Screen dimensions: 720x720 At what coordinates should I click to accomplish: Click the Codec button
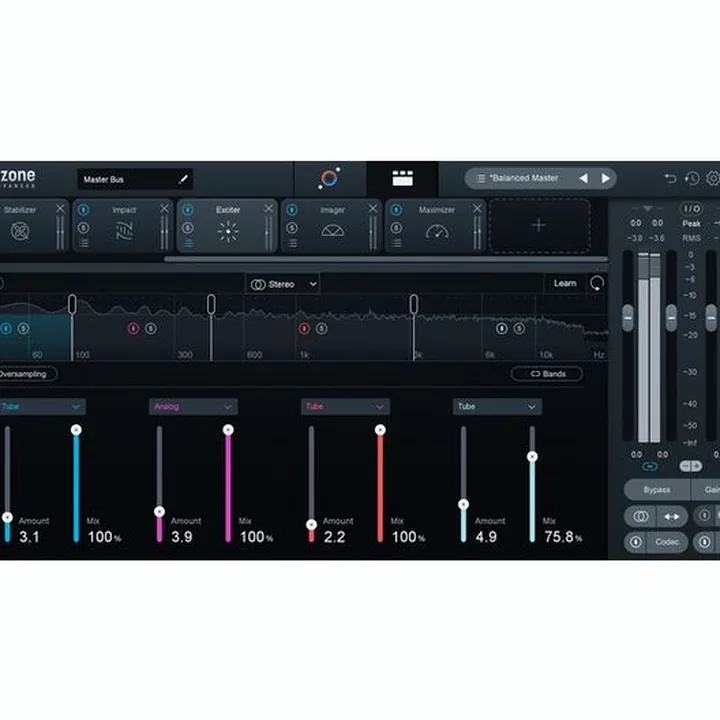(x=667, y=542)
